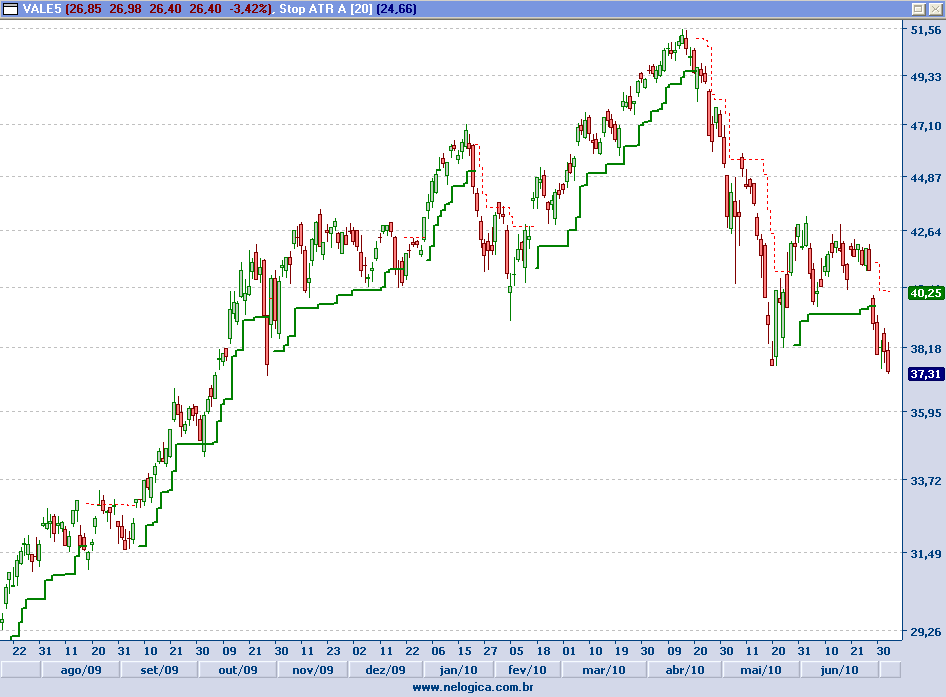946x697 pixels.
Task: Select the mar/10 month button
Action: click(604, 670)
